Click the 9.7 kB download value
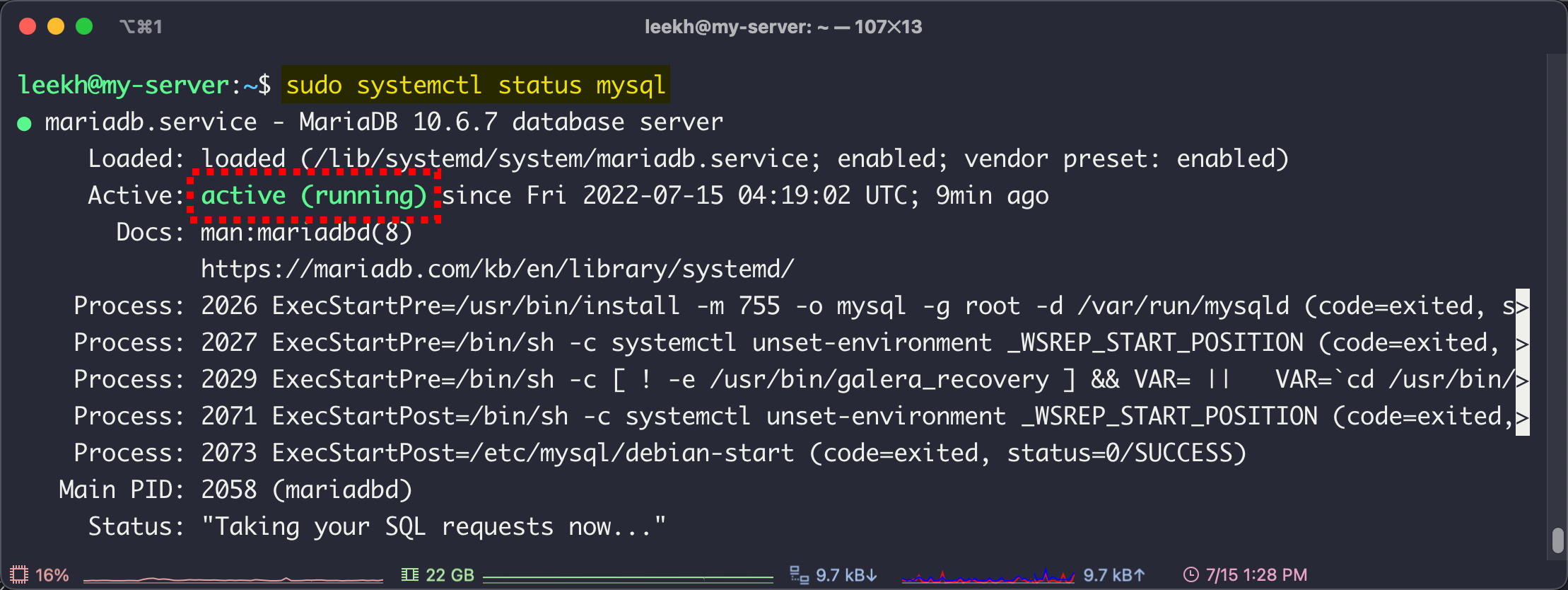Viewport: 1568px width, 590px height. point(846,575)
